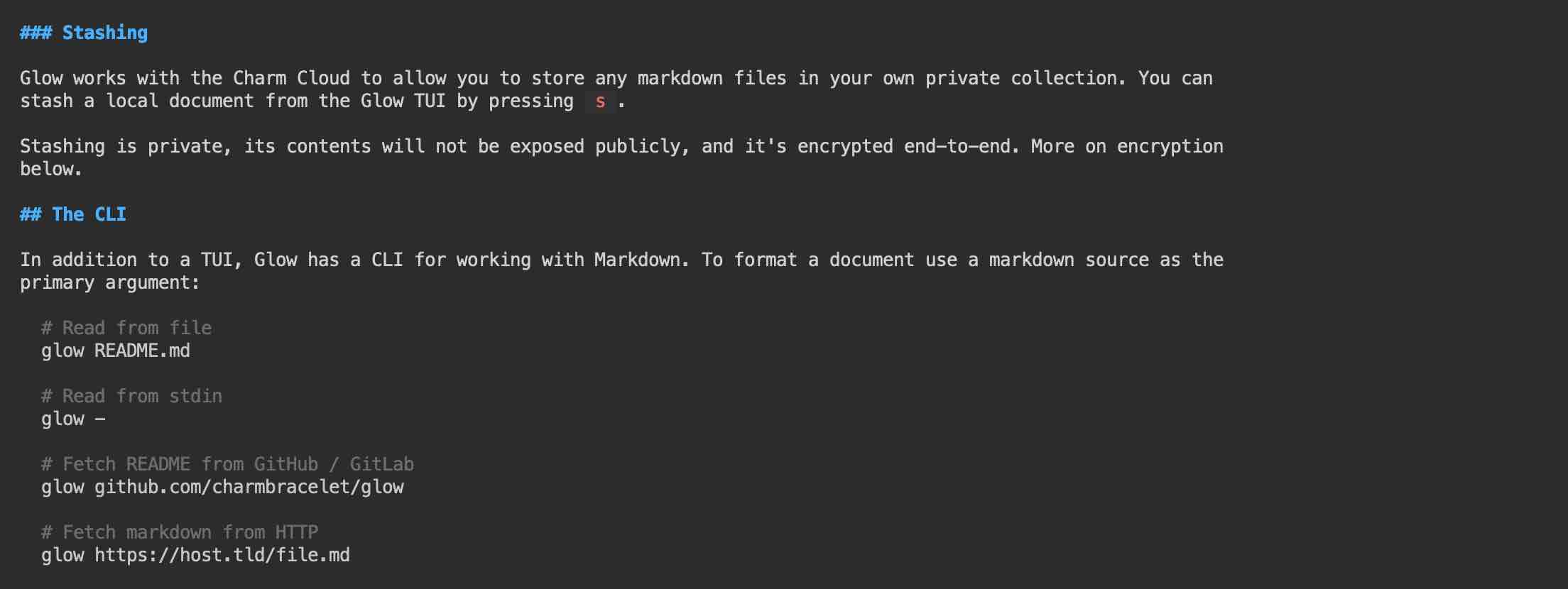Screen dimensions: 1568x589
Task: Click the '### Stashing' heading
Action: tap(84, 33)
